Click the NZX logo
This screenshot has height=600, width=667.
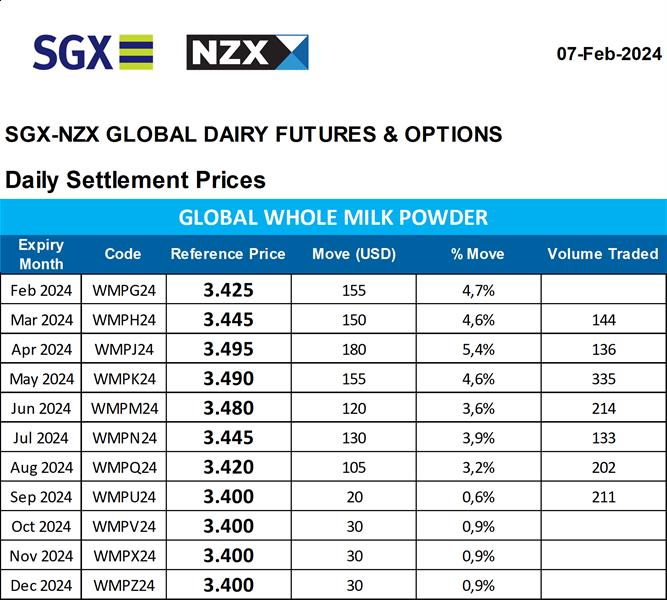click(x=247, y=52)
